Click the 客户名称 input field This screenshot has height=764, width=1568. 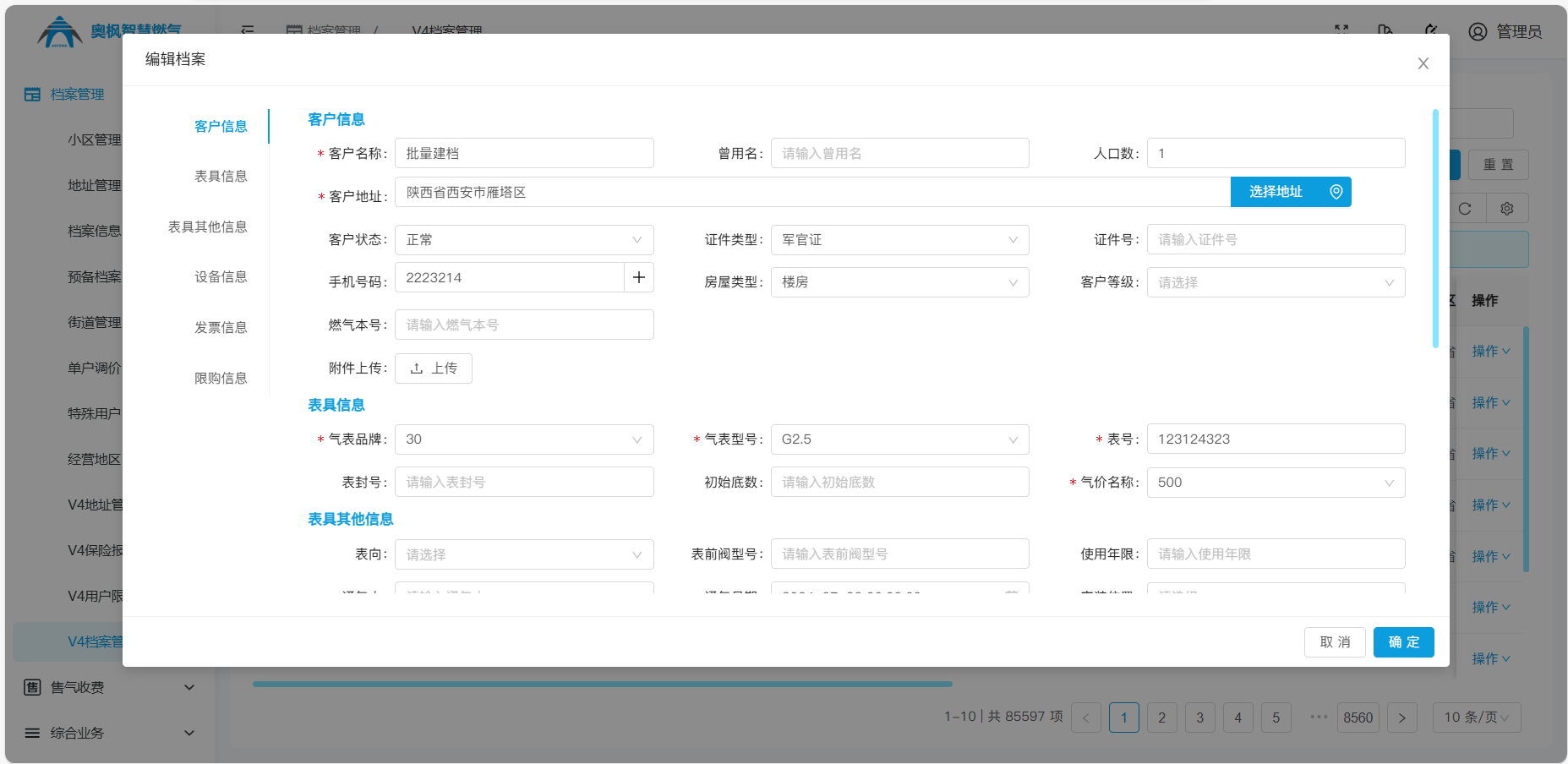[524, 153]
